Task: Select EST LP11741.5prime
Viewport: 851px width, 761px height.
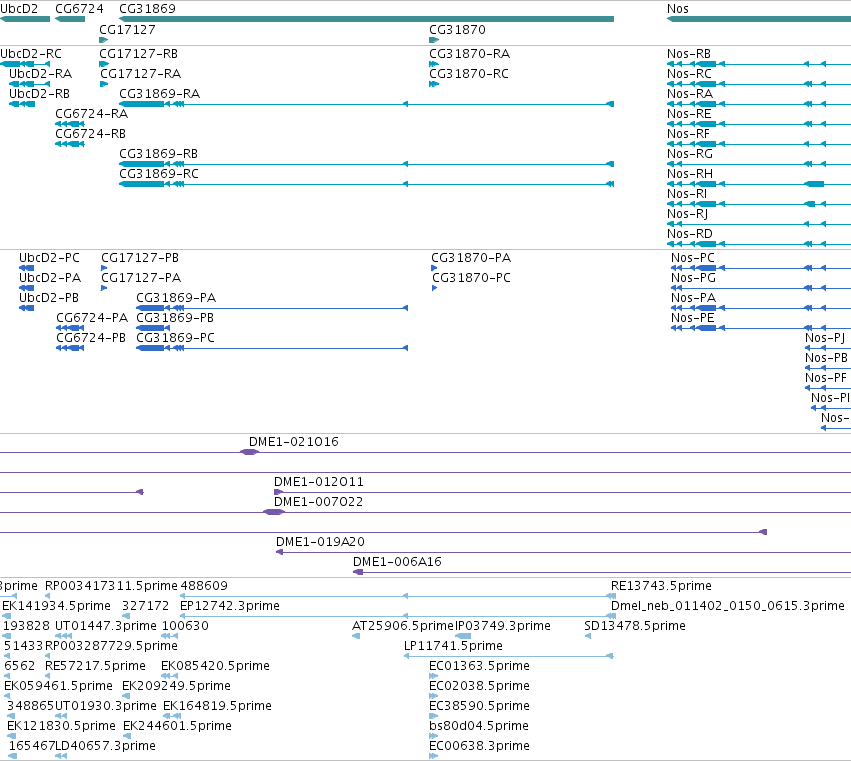Action: click(x=453, y=646)
